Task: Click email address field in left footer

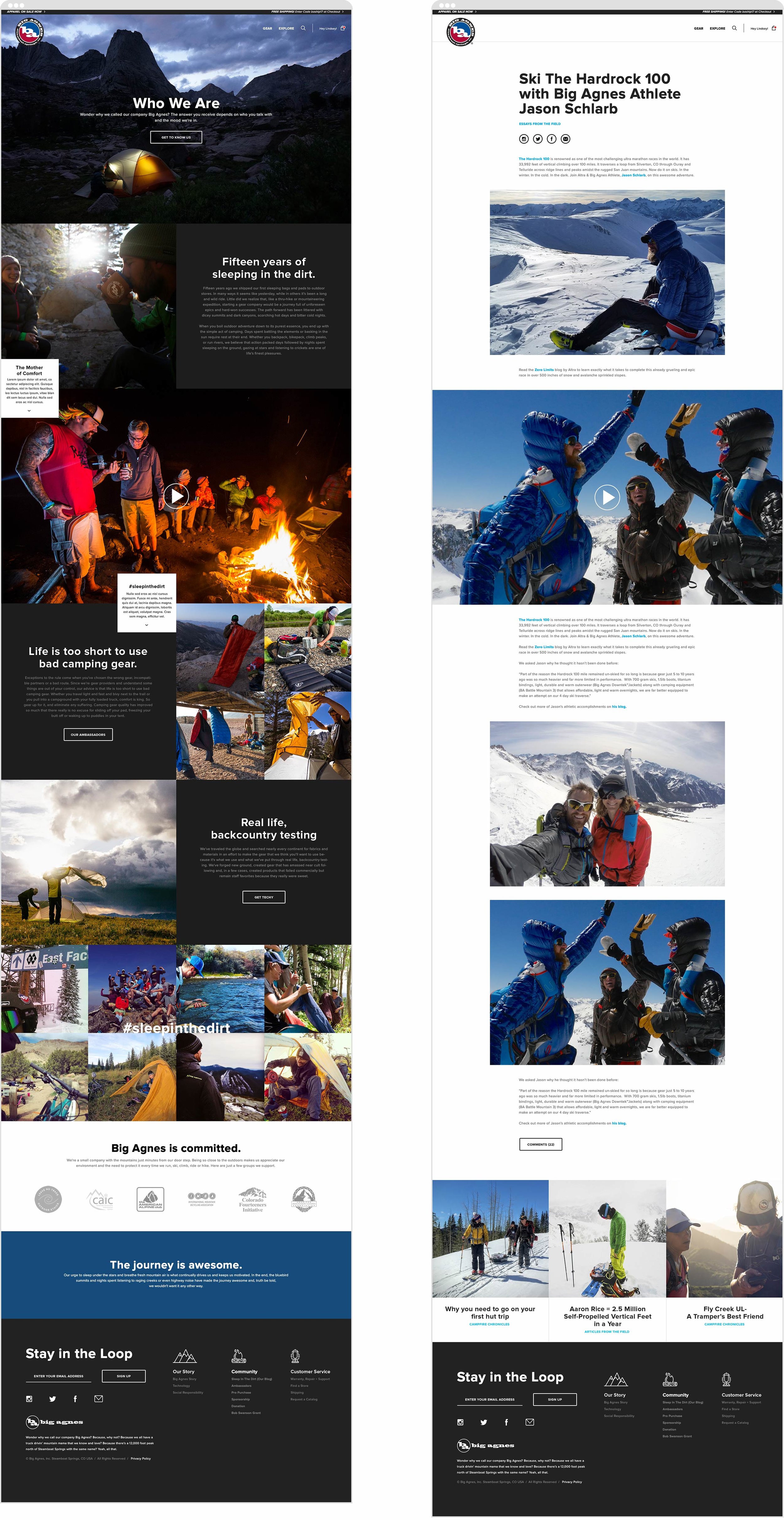Action: (x=59, y=1376)
